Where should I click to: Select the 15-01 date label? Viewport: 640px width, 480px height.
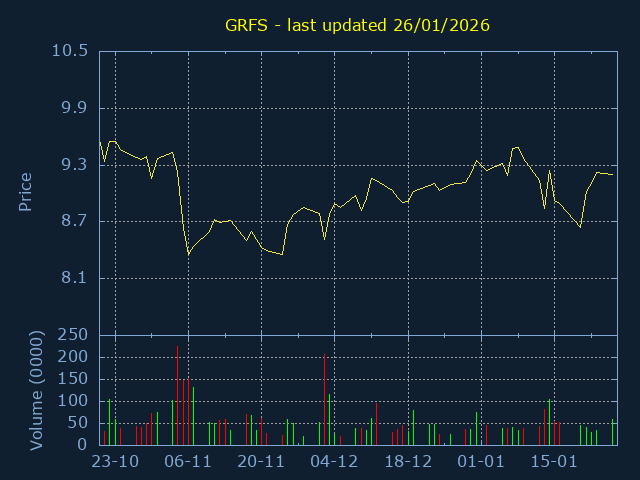(554, 462)
